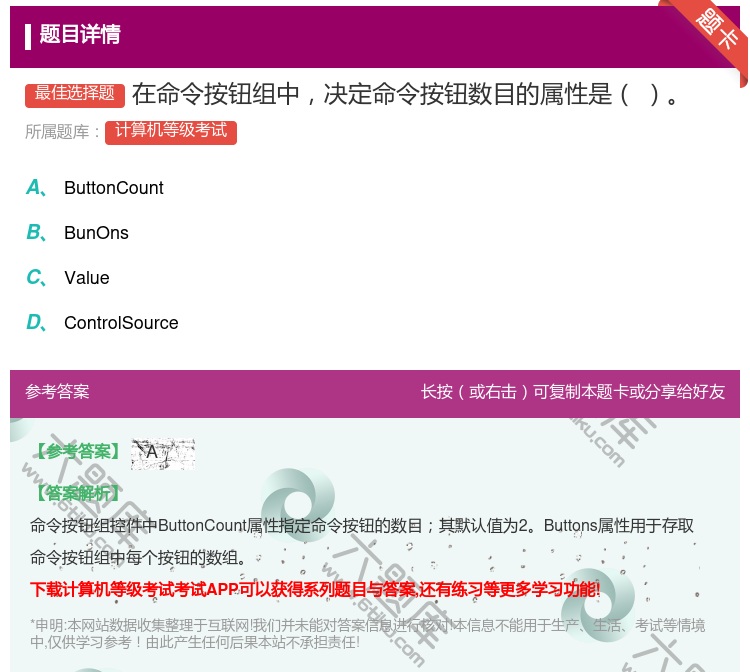Click the 长按（或右击）可复制本题卡 hint text
The height and width of the screenshot is (672, 750).
click(x=573, y=392)
